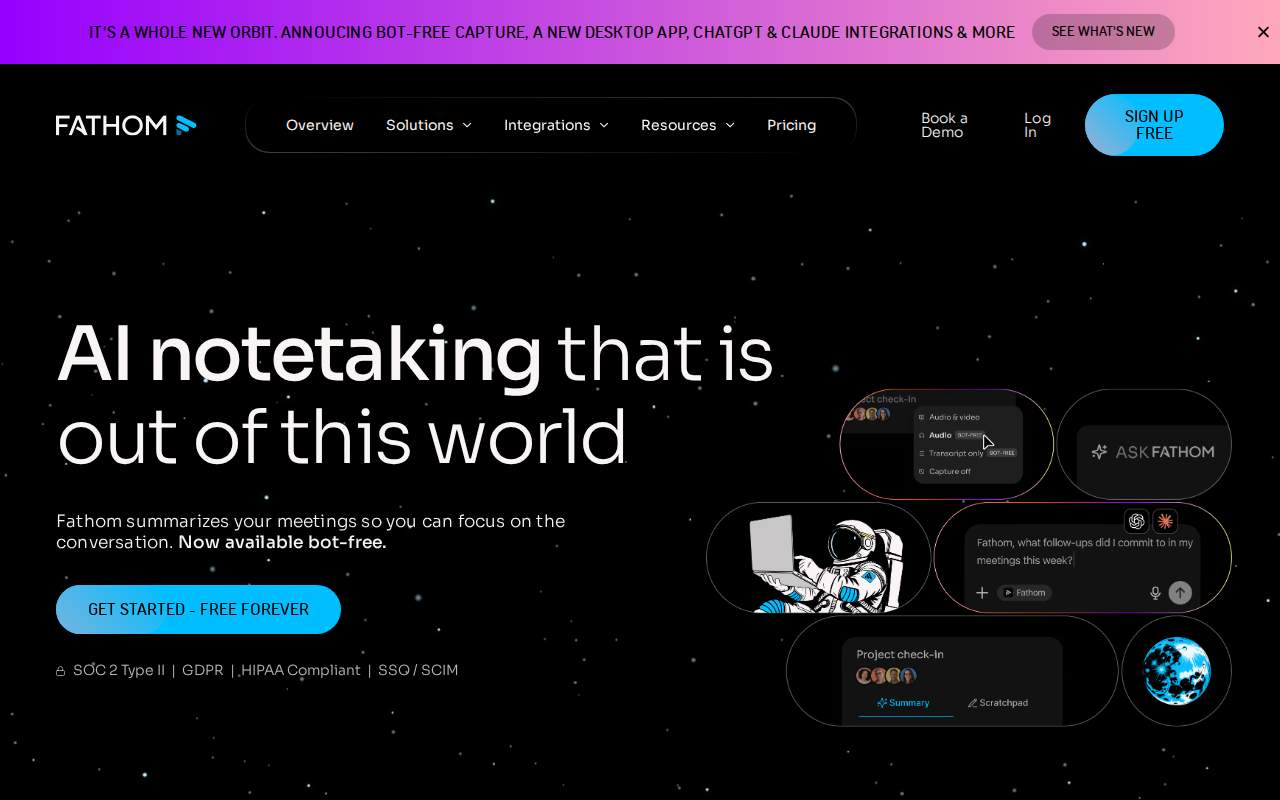The image size is (1280, 800).
Task: Click the 'SSO / SCIM' text
Action: click(418, 670)
